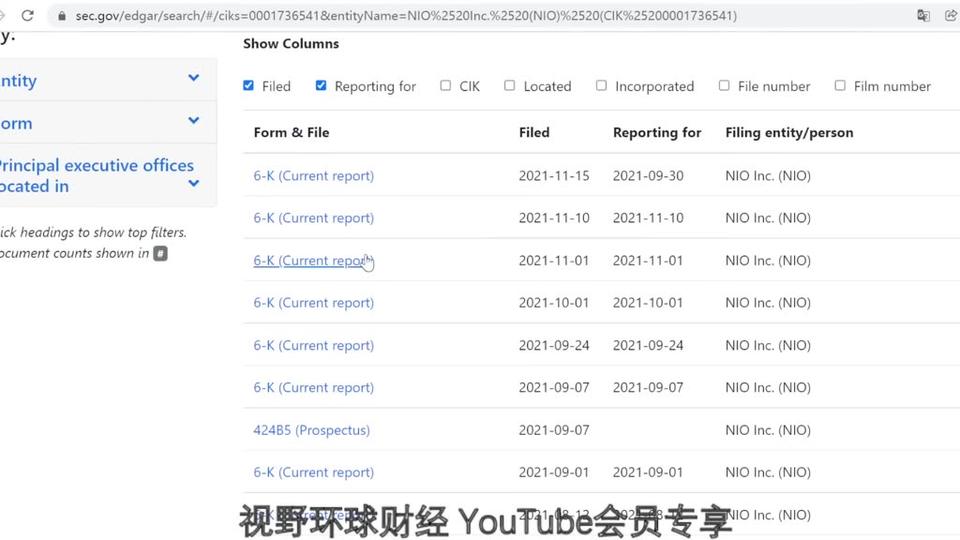Click the padlock site security icon
The image size is (960, 540).
coord(61,16)
